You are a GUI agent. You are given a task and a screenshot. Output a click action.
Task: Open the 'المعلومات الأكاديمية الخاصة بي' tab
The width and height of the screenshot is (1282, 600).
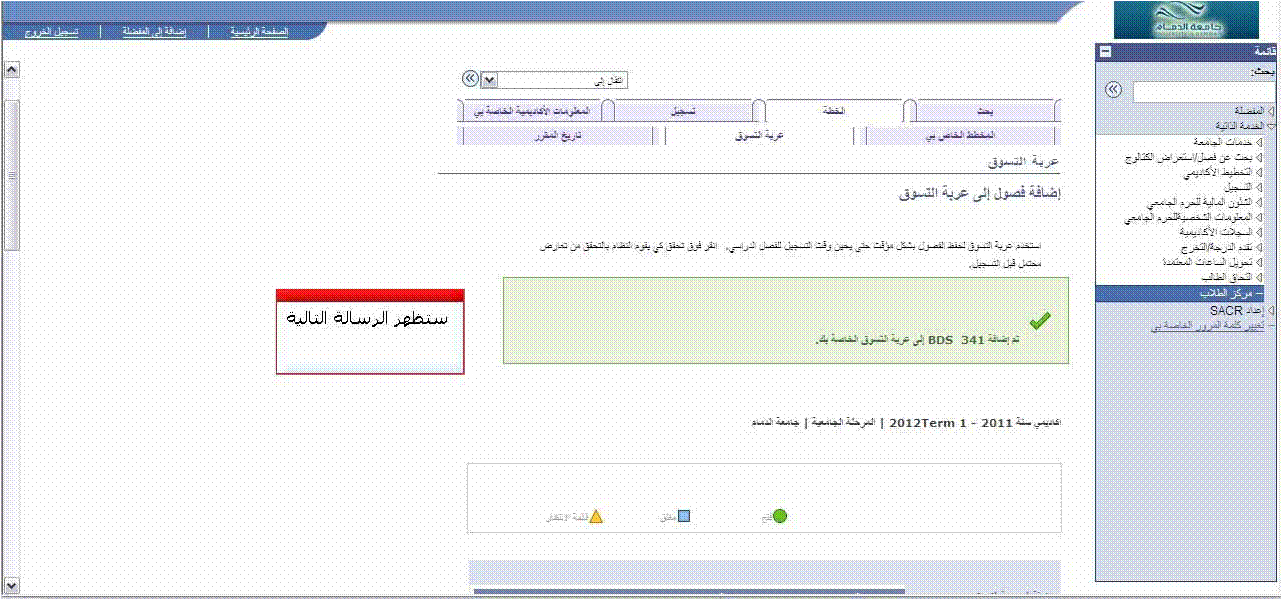click(532, 109)
